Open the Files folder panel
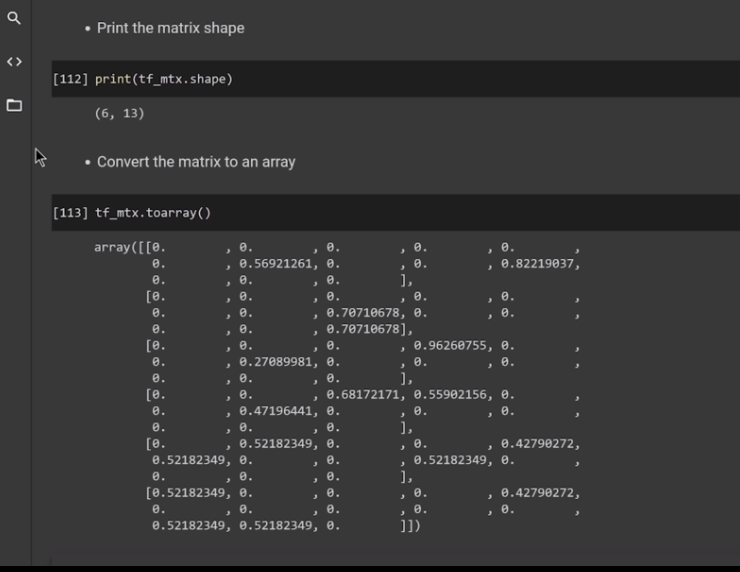The image size is (740, 572). point(14,105)
